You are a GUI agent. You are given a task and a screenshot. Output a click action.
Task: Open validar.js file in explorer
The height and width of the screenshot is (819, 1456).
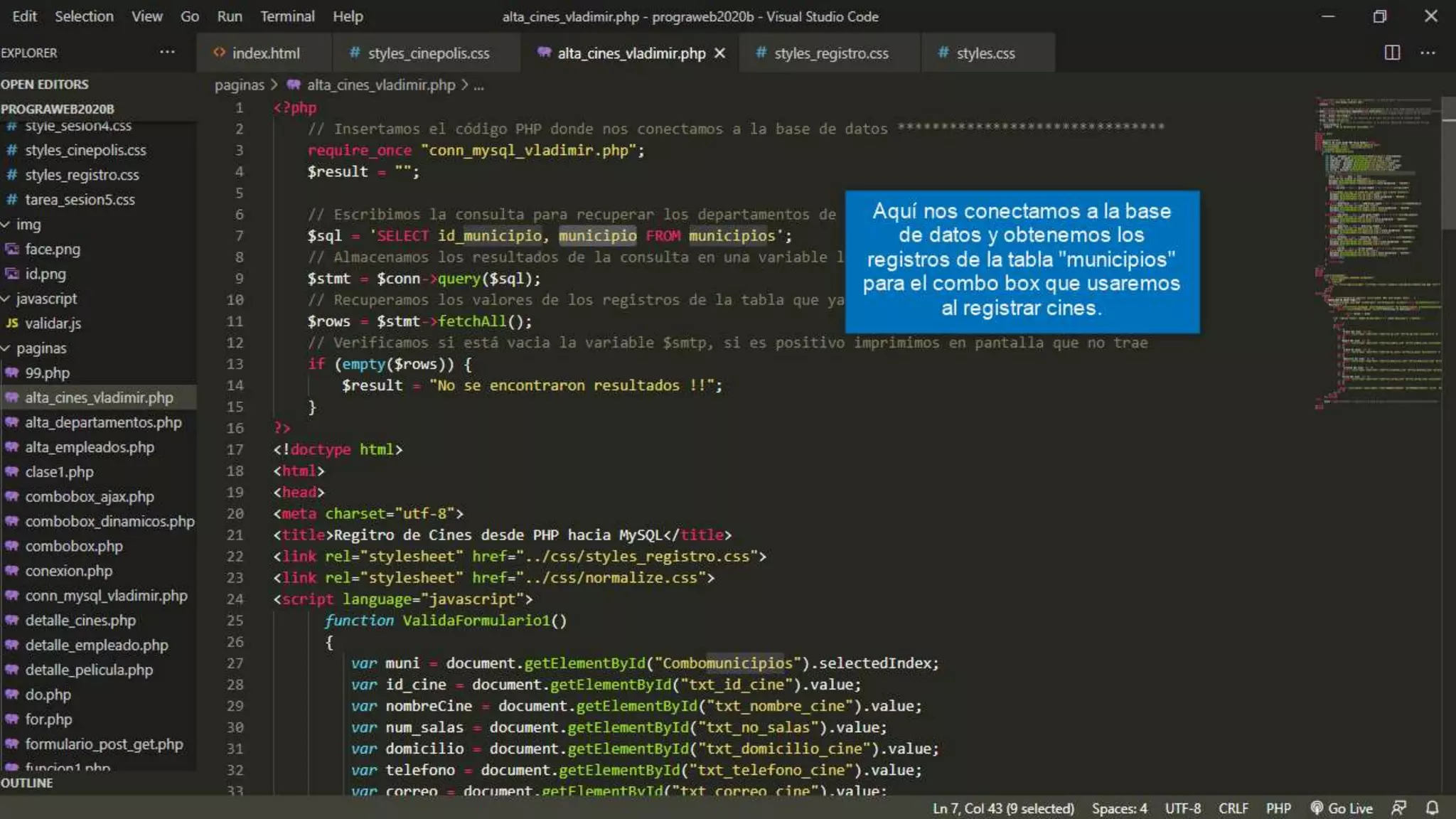[53, 323]
